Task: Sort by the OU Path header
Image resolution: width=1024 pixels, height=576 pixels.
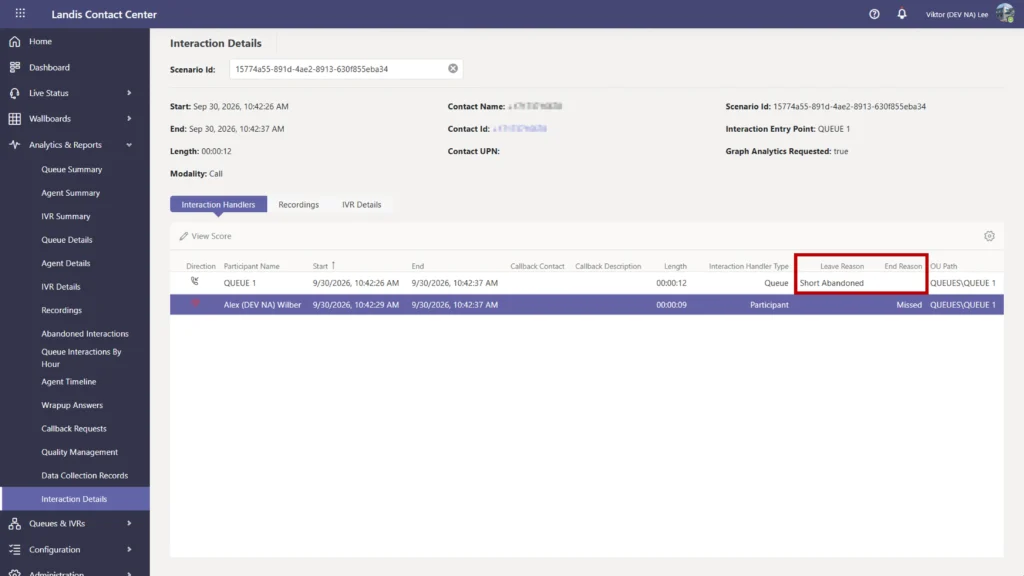Action: click(944, 266)
